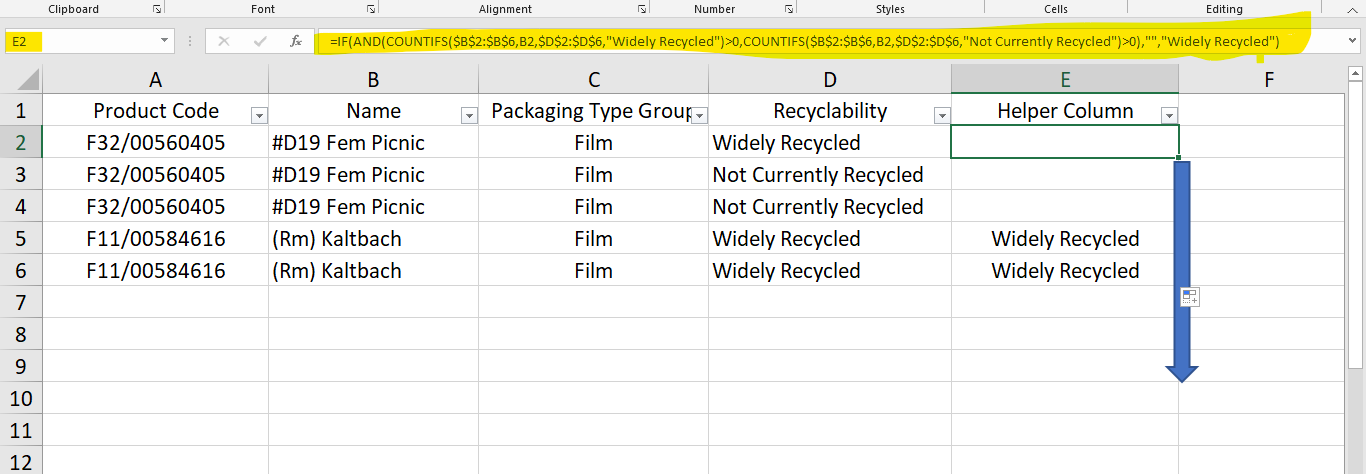This screenshot has width=1366, height=474.
Task: Click the Enter checkmark icon in formula bar
Action: [x=260, y=42]
